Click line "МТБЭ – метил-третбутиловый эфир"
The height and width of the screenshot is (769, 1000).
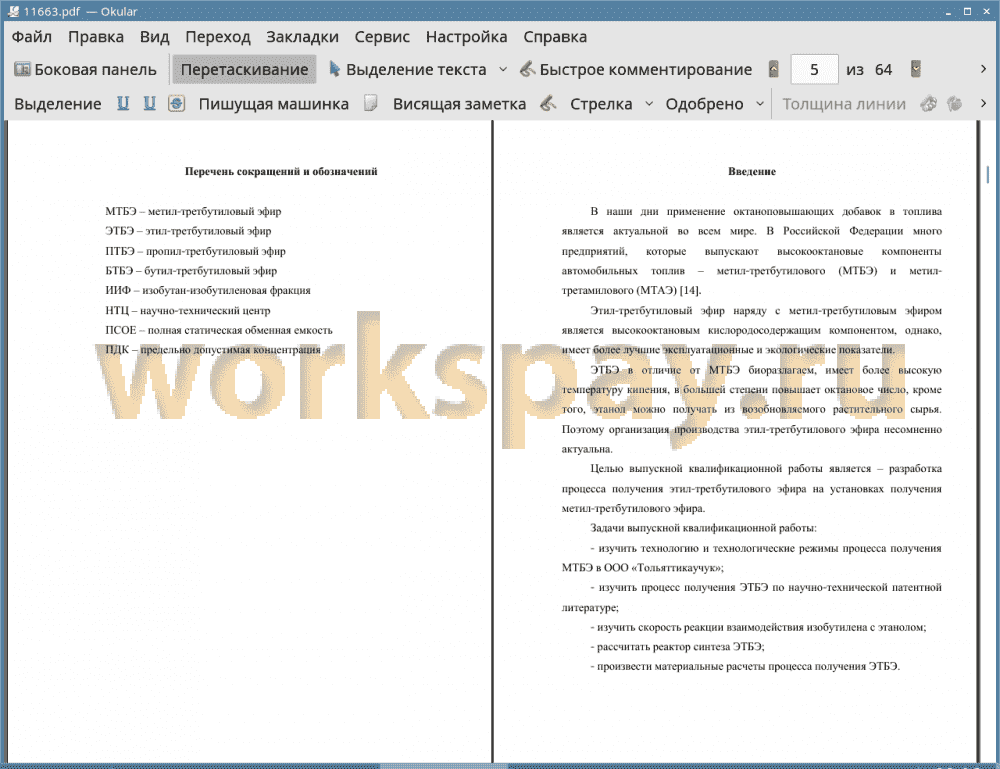pos(193,211)
